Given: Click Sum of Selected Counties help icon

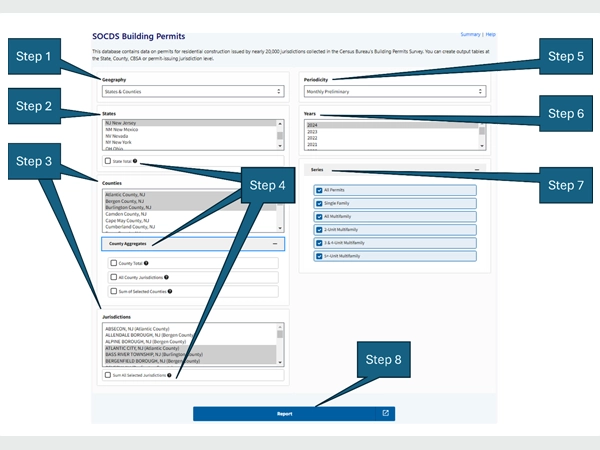Looking at the screenshot, I should [170, 292].
